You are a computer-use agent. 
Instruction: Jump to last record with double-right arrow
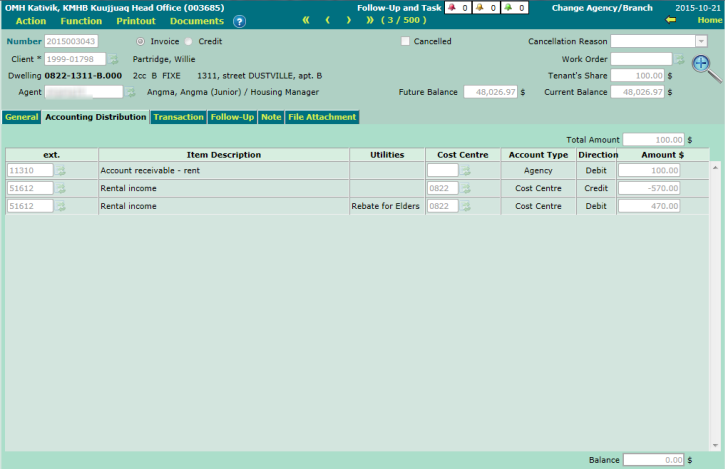[369, 21]
